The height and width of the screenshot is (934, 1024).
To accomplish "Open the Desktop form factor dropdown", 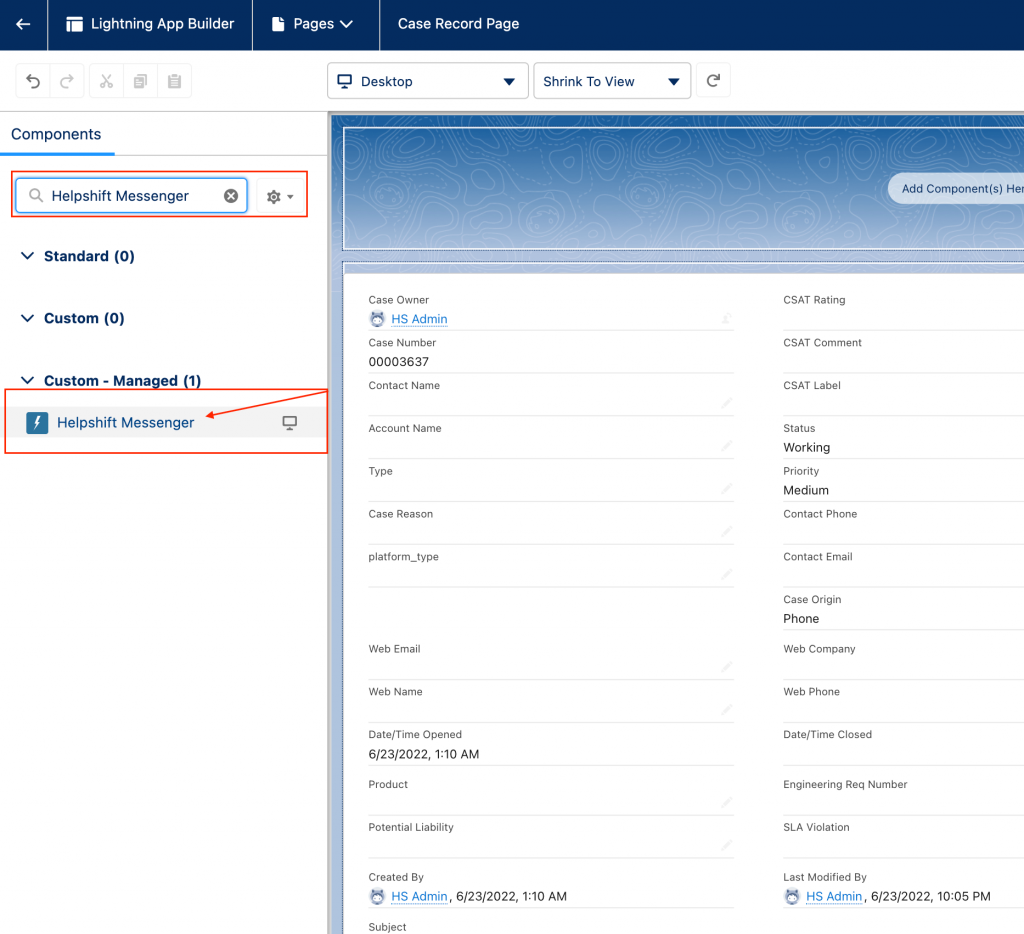I will [x=427, y=81].
